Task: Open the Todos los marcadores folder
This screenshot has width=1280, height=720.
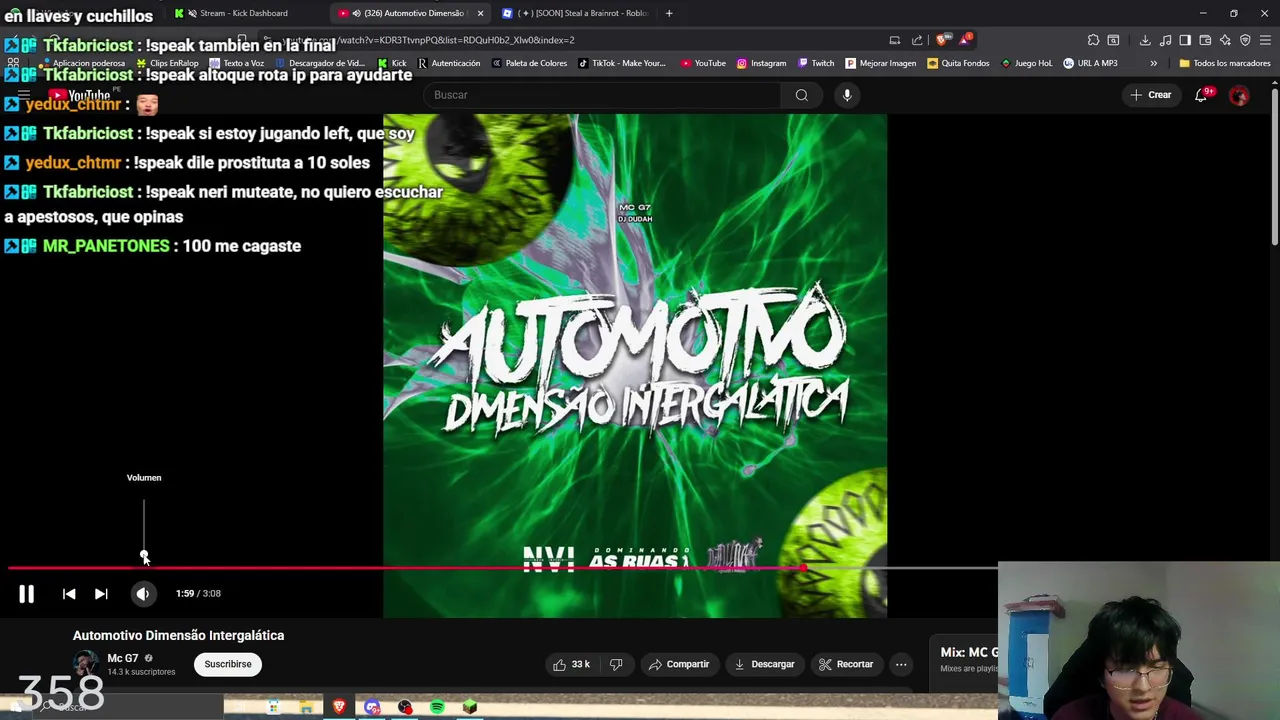Action: tap(1224, 63)
